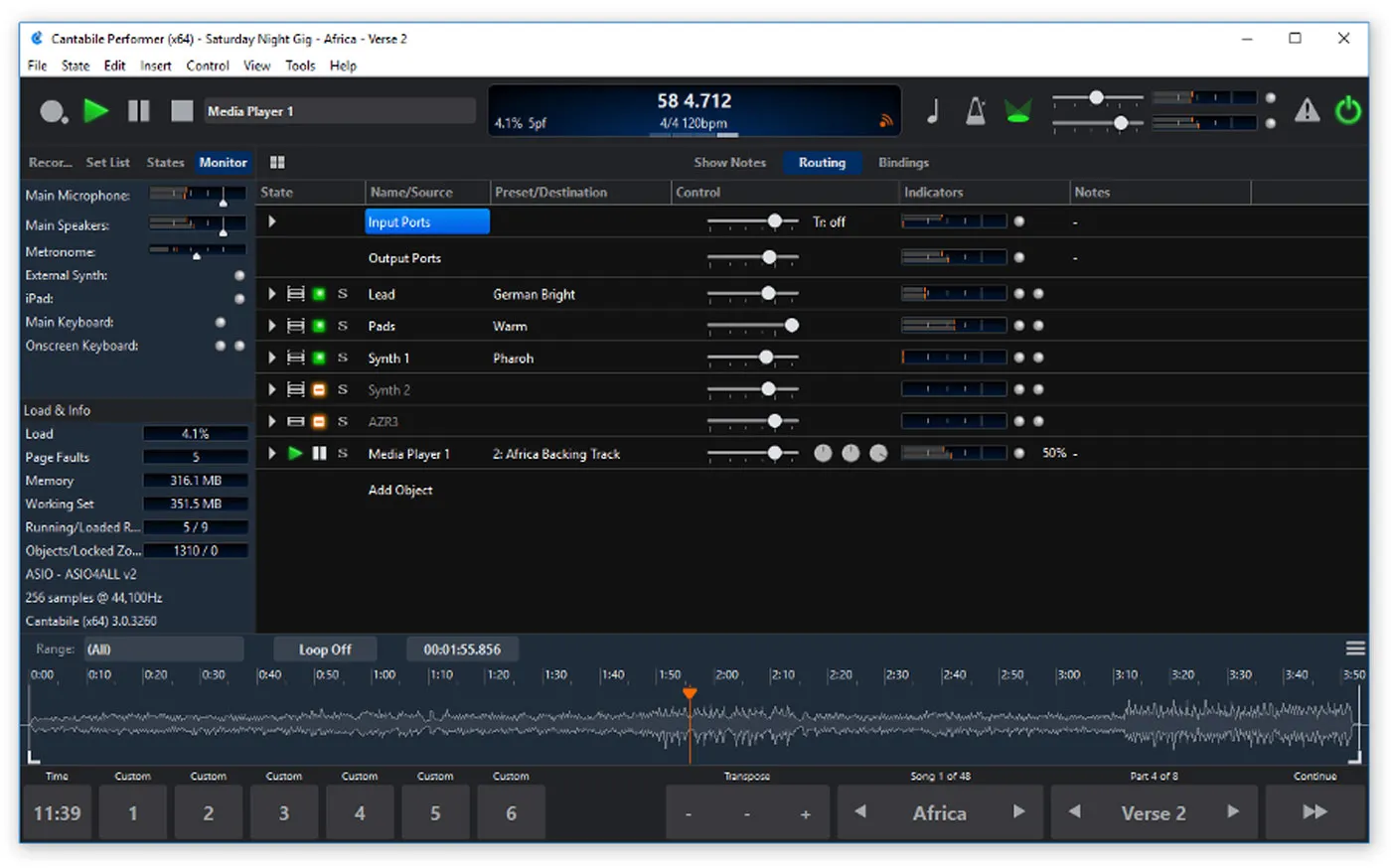Click the green power button

coord(1347,111)
